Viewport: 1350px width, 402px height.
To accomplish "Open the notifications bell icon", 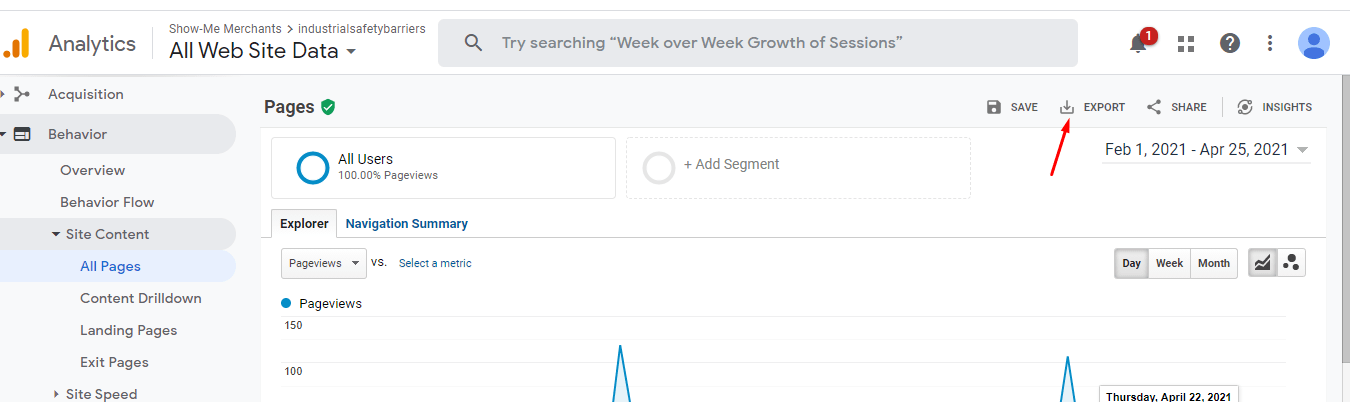I will tap(1138, 43).
